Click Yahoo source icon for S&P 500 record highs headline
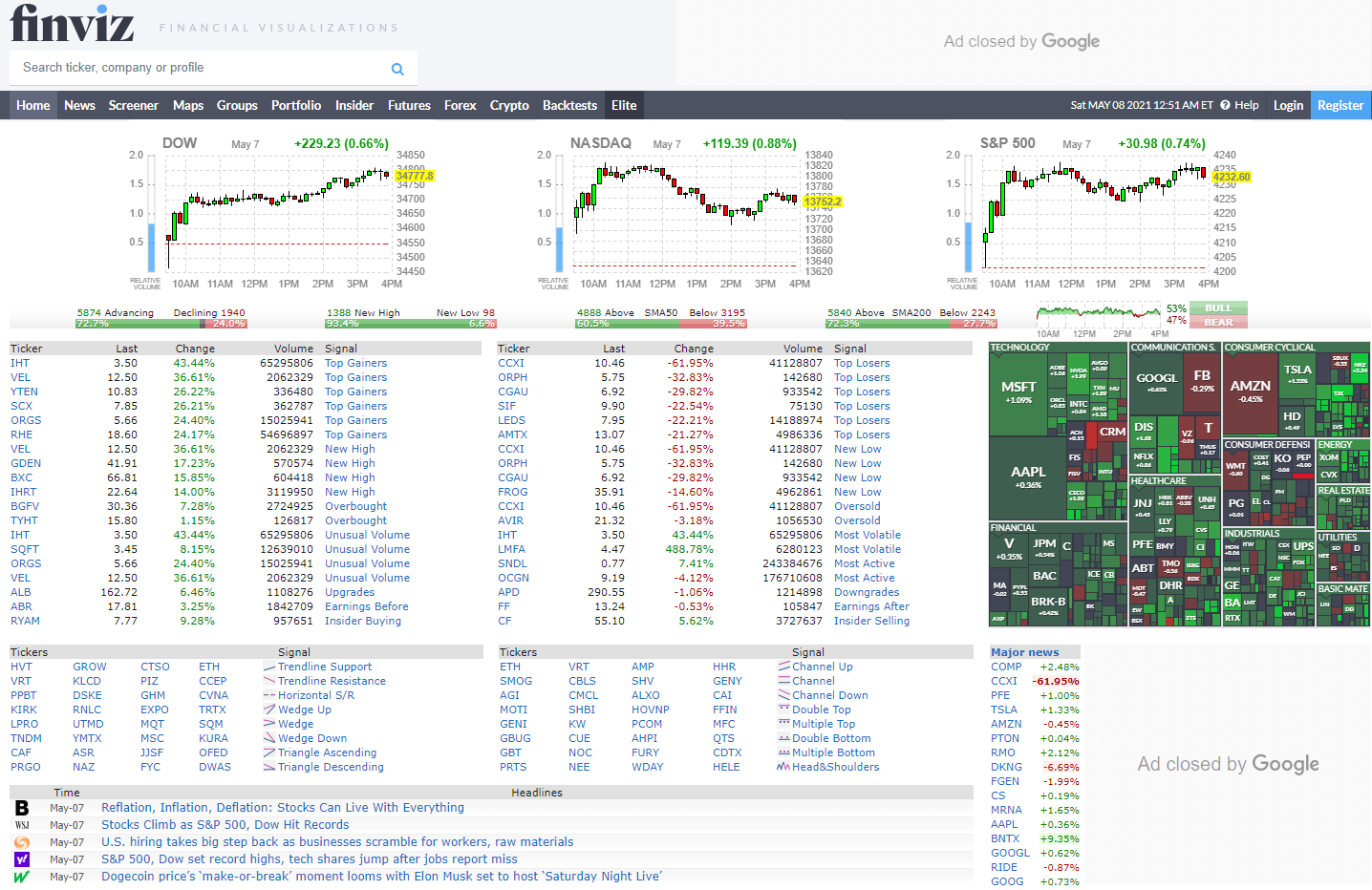 (x=22, y=859)
